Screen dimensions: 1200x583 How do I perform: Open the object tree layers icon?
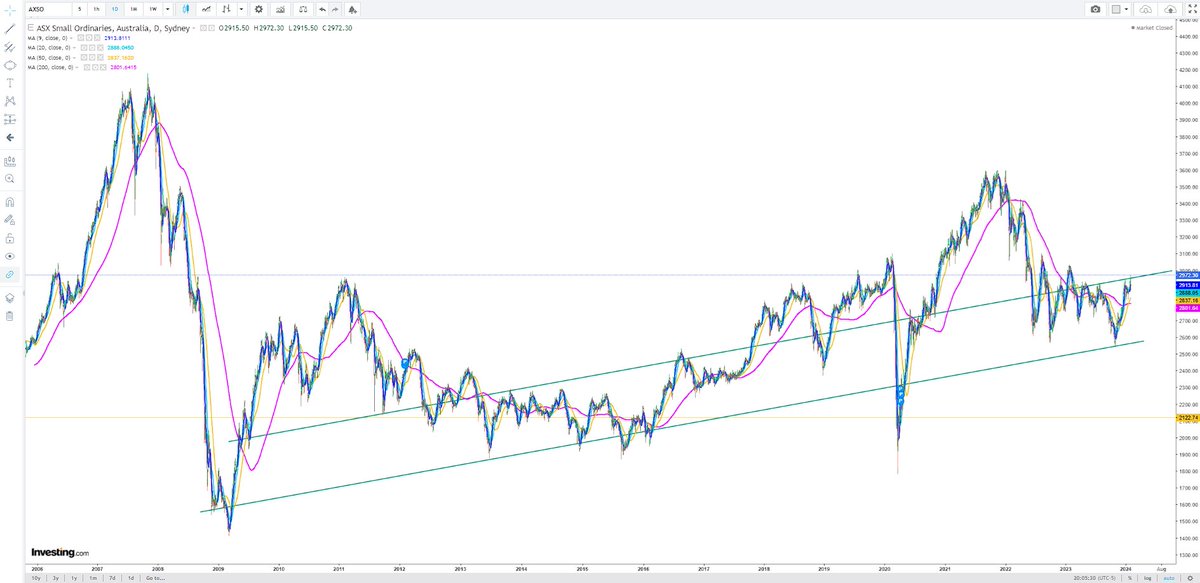tap(10, 297)
